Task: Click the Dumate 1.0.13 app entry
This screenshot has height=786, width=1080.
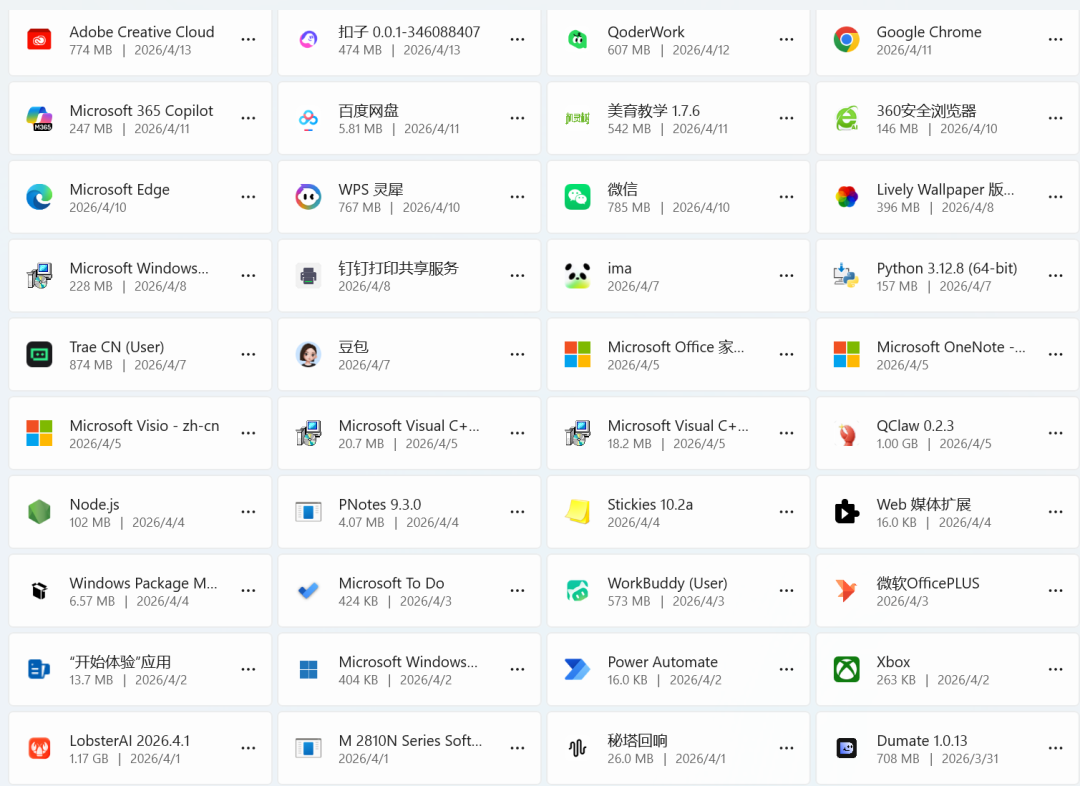Action: (x=921, y=748)
